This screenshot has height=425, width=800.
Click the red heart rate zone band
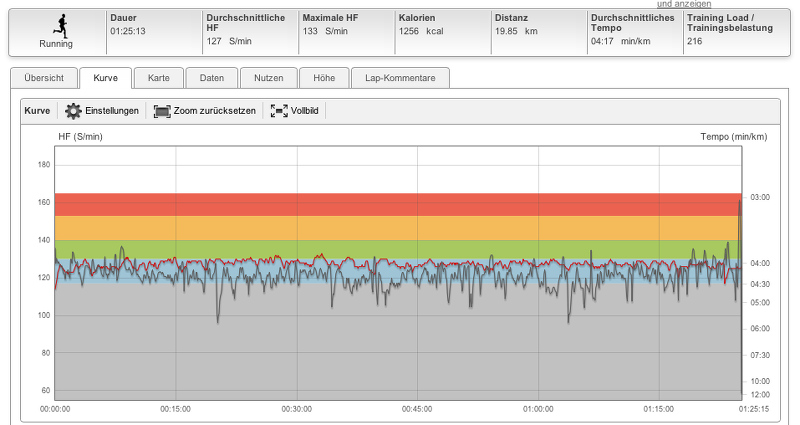[x=398, y=205]
